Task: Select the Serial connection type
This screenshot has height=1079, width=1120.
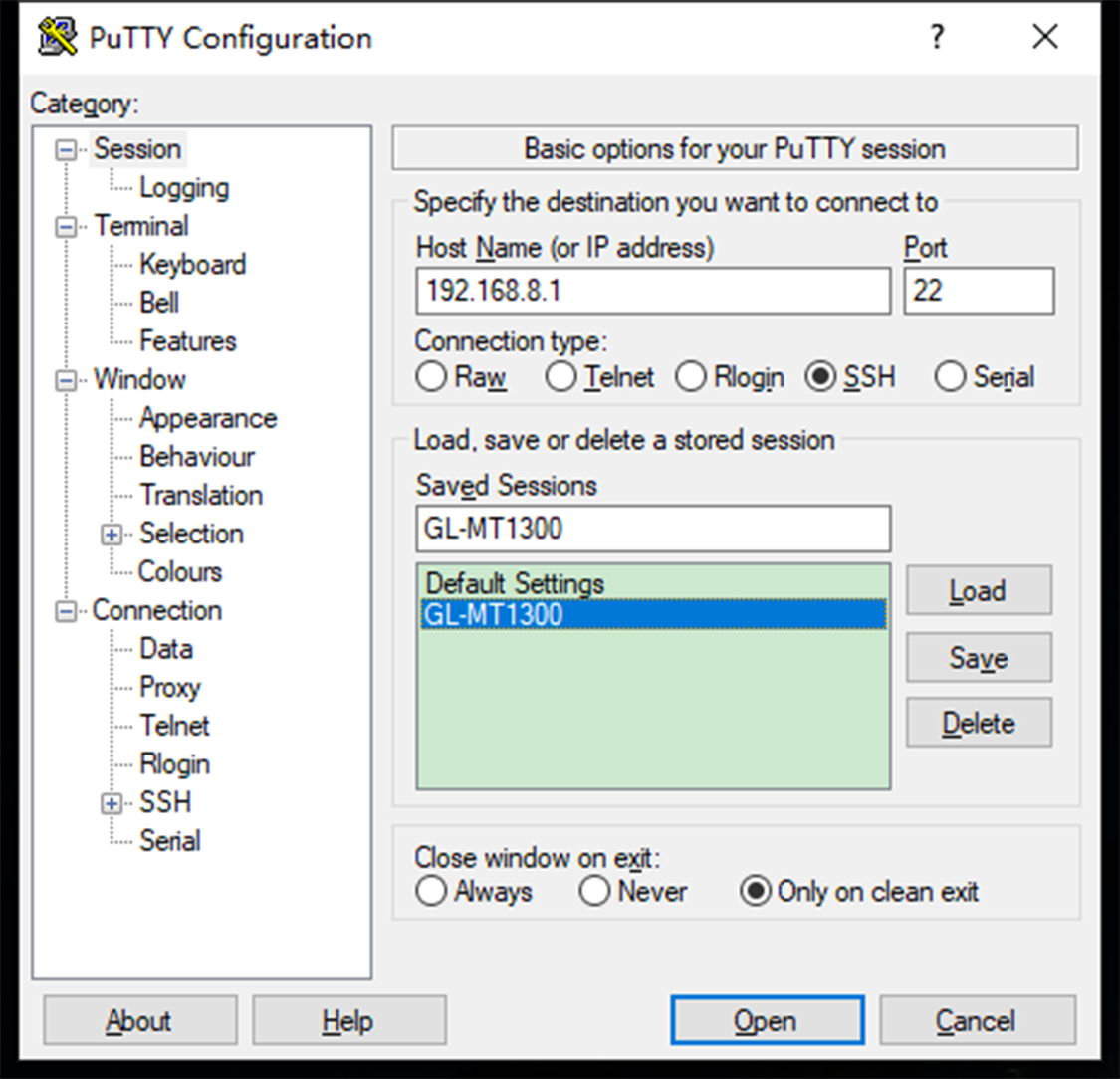Action: coord(951,377)
